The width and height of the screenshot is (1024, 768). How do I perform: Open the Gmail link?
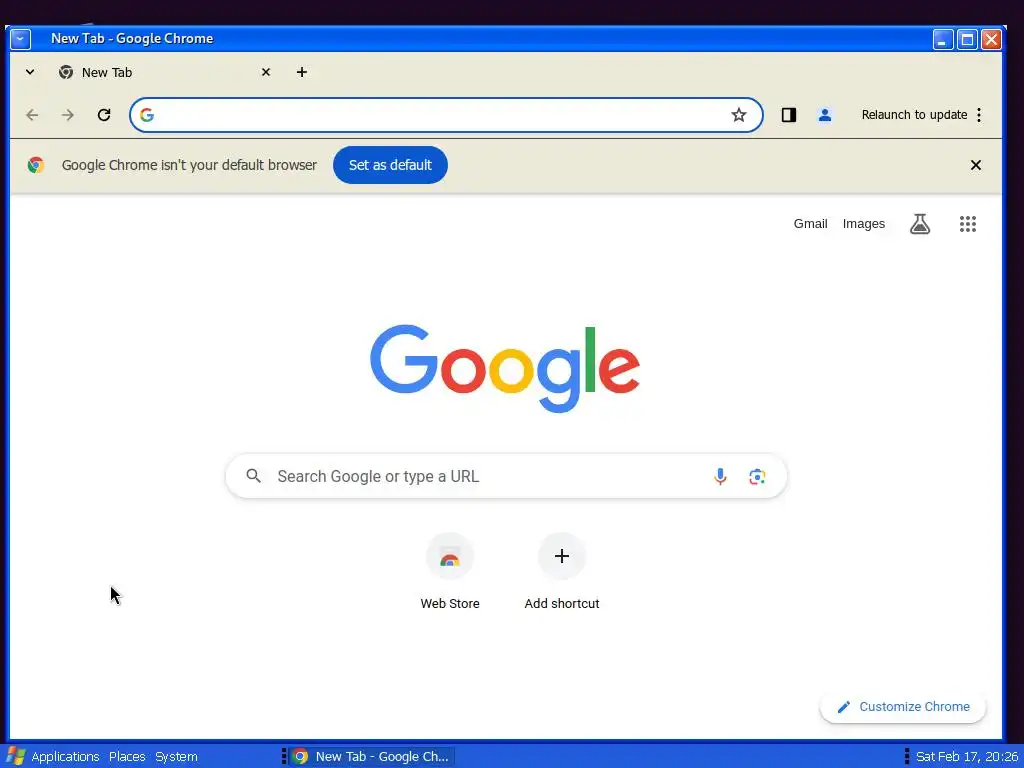(x=810, y=224)
